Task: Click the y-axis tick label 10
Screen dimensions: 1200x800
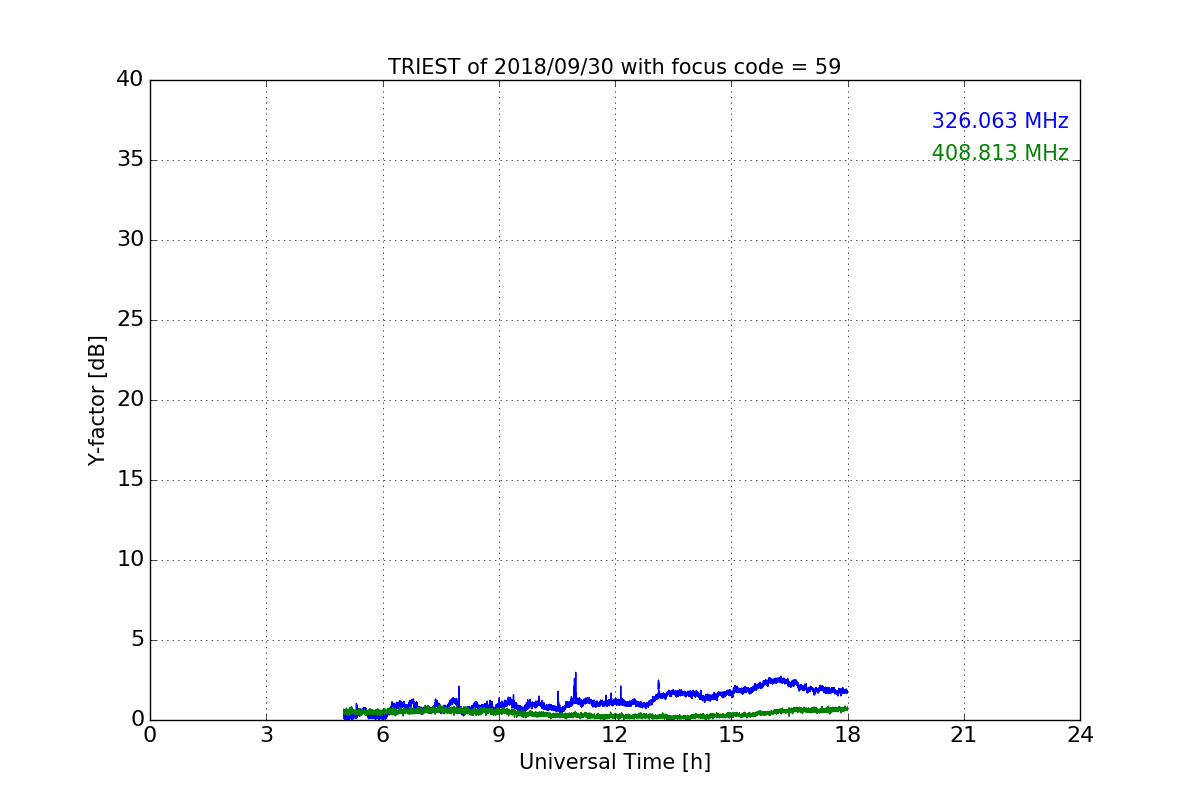Action: tap(130, 560)
